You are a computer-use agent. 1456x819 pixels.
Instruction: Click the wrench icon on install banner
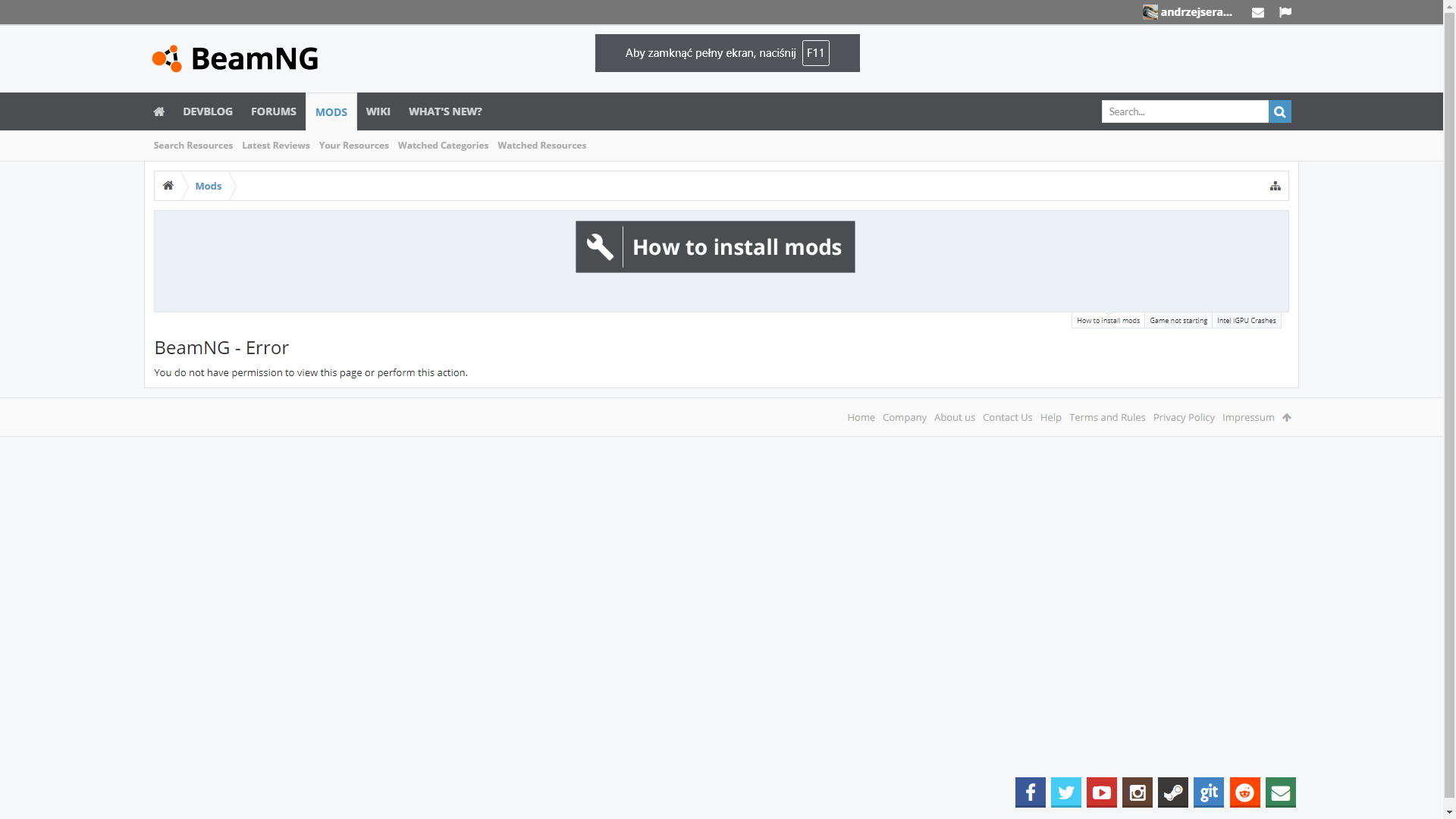point(599,246)
